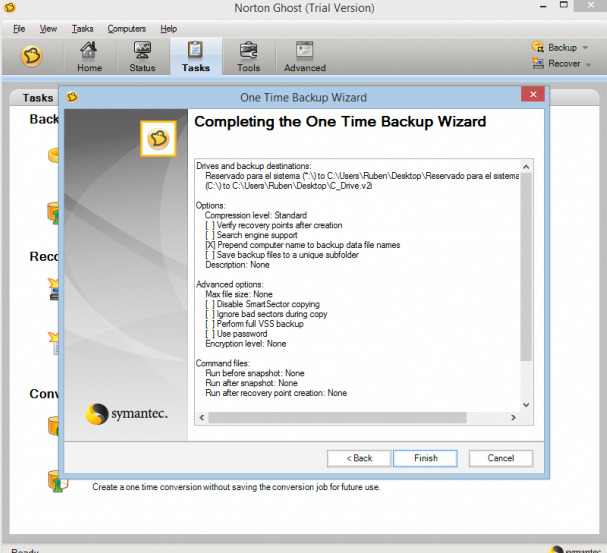The height and width of the screenshot is (553, 607).
Task: Open the Tools toolbar page
Action: pyautogui.click(x=248, y=56)
